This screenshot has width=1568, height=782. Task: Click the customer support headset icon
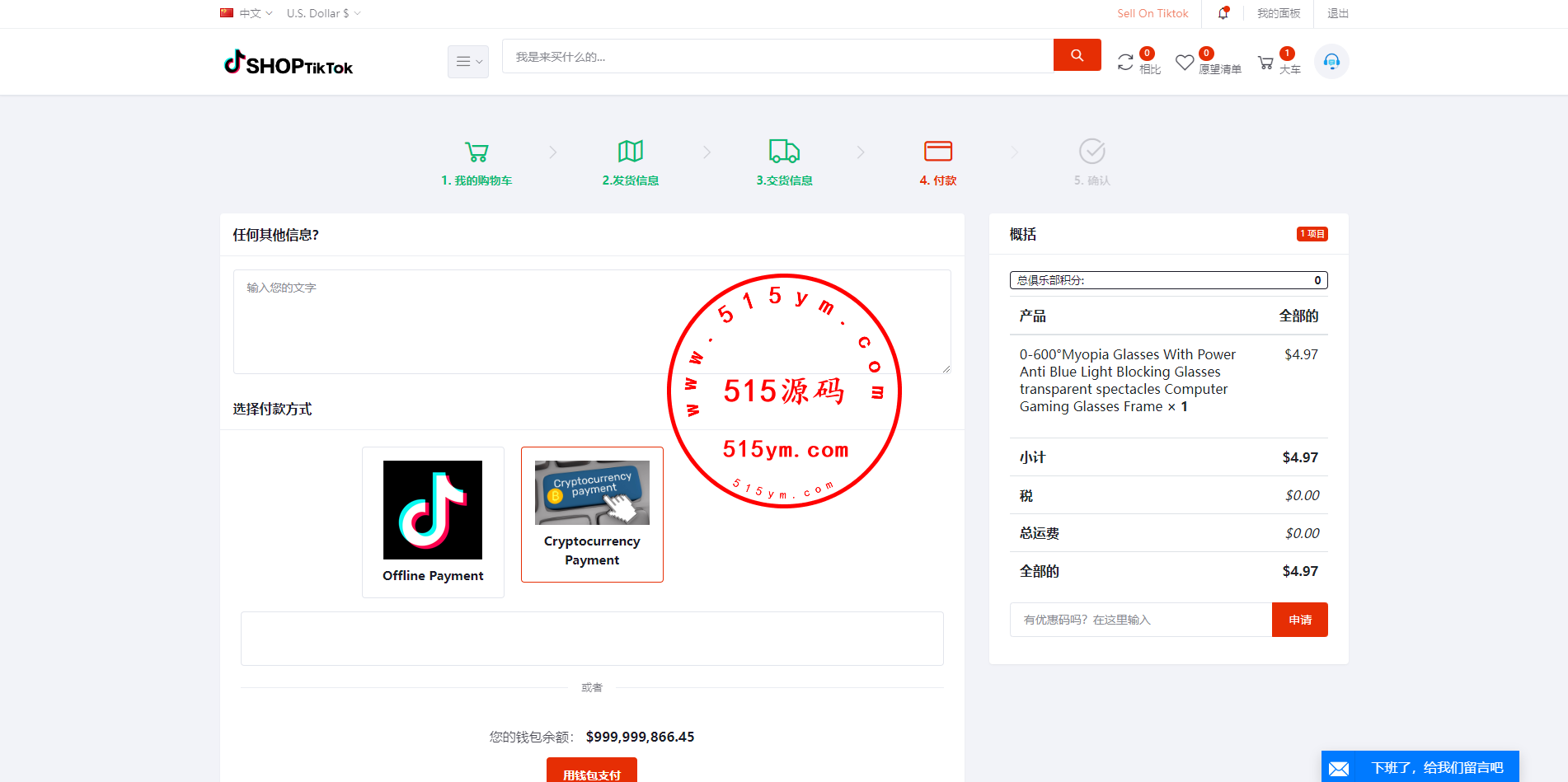coord(1331,62)
